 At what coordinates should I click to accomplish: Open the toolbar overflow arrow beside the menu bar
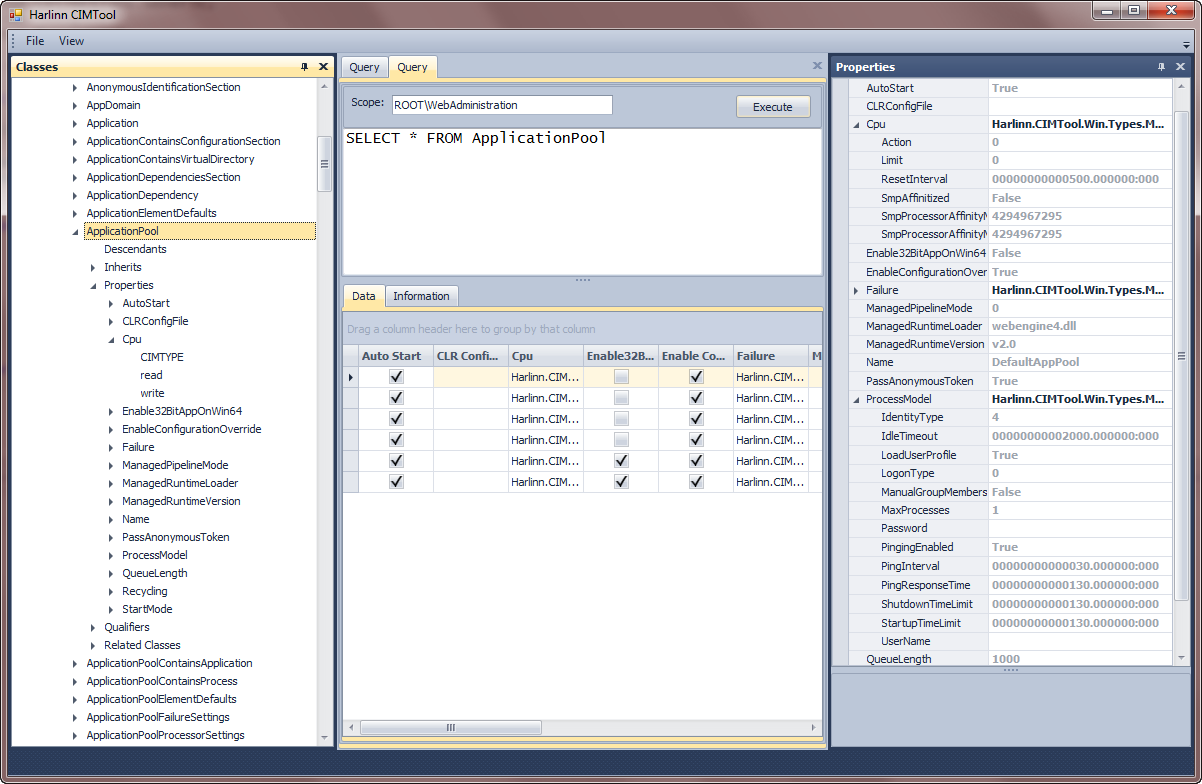click(x=1186, y=43)
